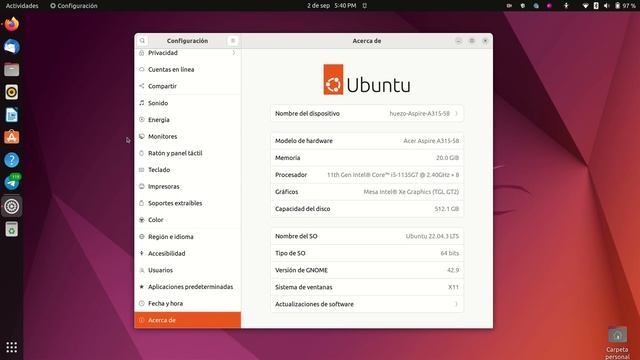Open Soportes extraíbles settings
Screen dimensions: 640x360
coord(187,203)
